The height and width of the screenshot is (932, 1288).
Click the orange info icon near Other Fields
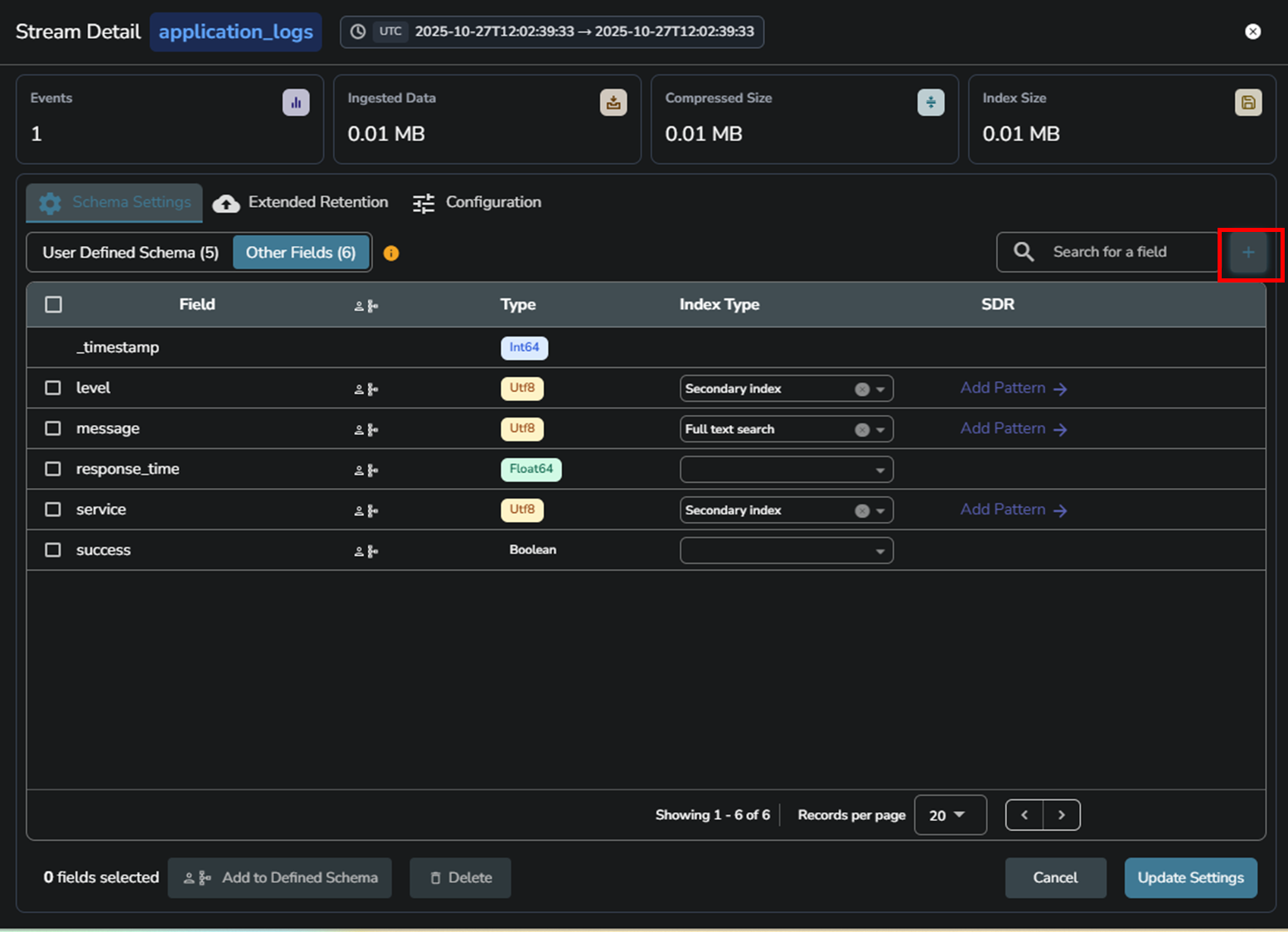[391, 254]
